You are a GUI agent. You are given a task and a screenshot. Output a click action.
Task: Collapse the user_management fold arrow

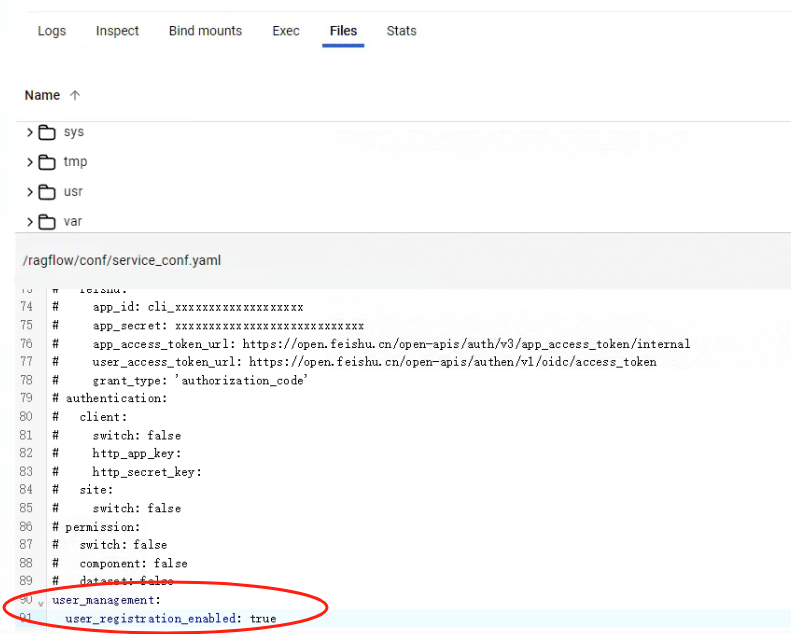(x=41, y=602)
